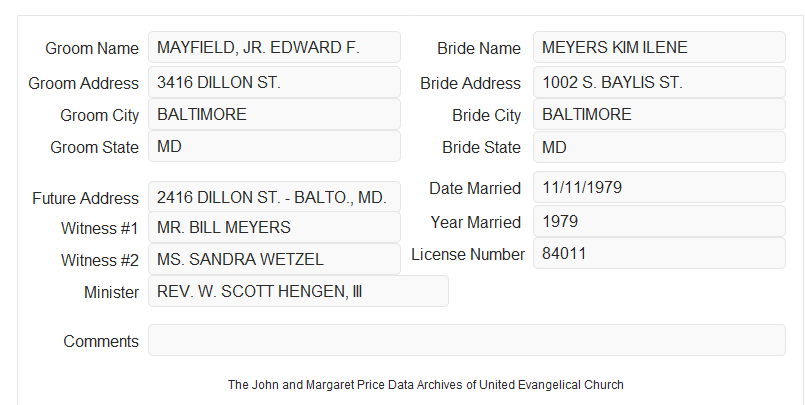The width and height of the screenshot is (805, 405).
Task: Focus the Bride State field
Action: (659, 147)
